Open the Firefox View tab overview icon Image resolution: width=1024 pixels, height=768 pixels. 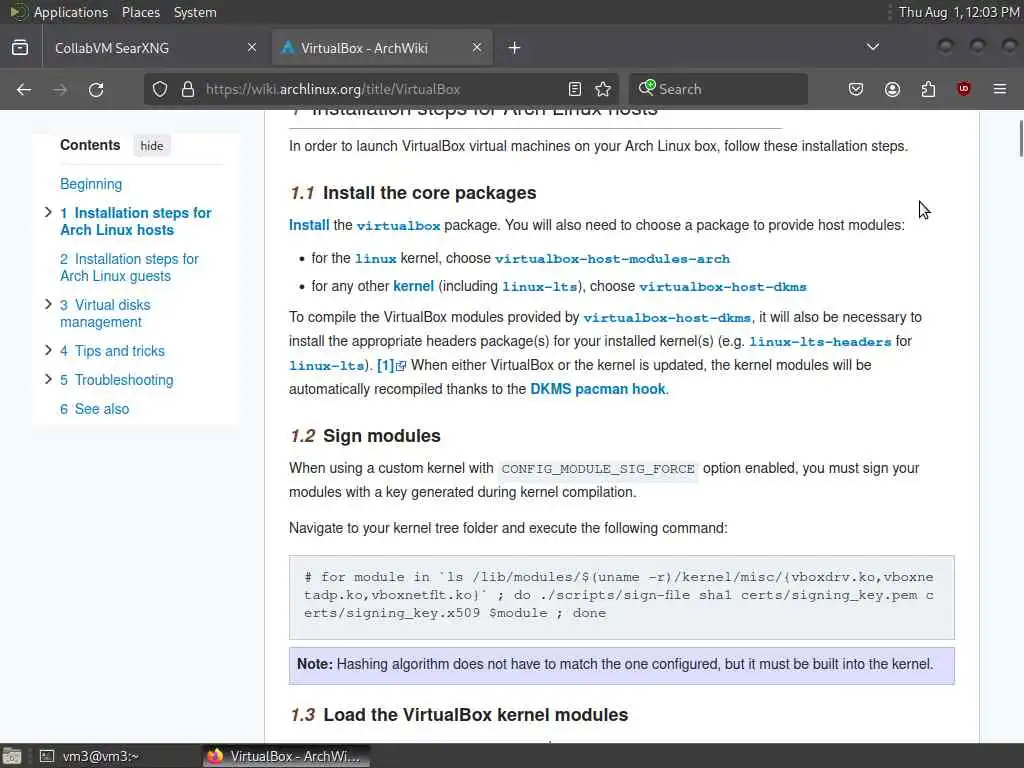point(20,48)
